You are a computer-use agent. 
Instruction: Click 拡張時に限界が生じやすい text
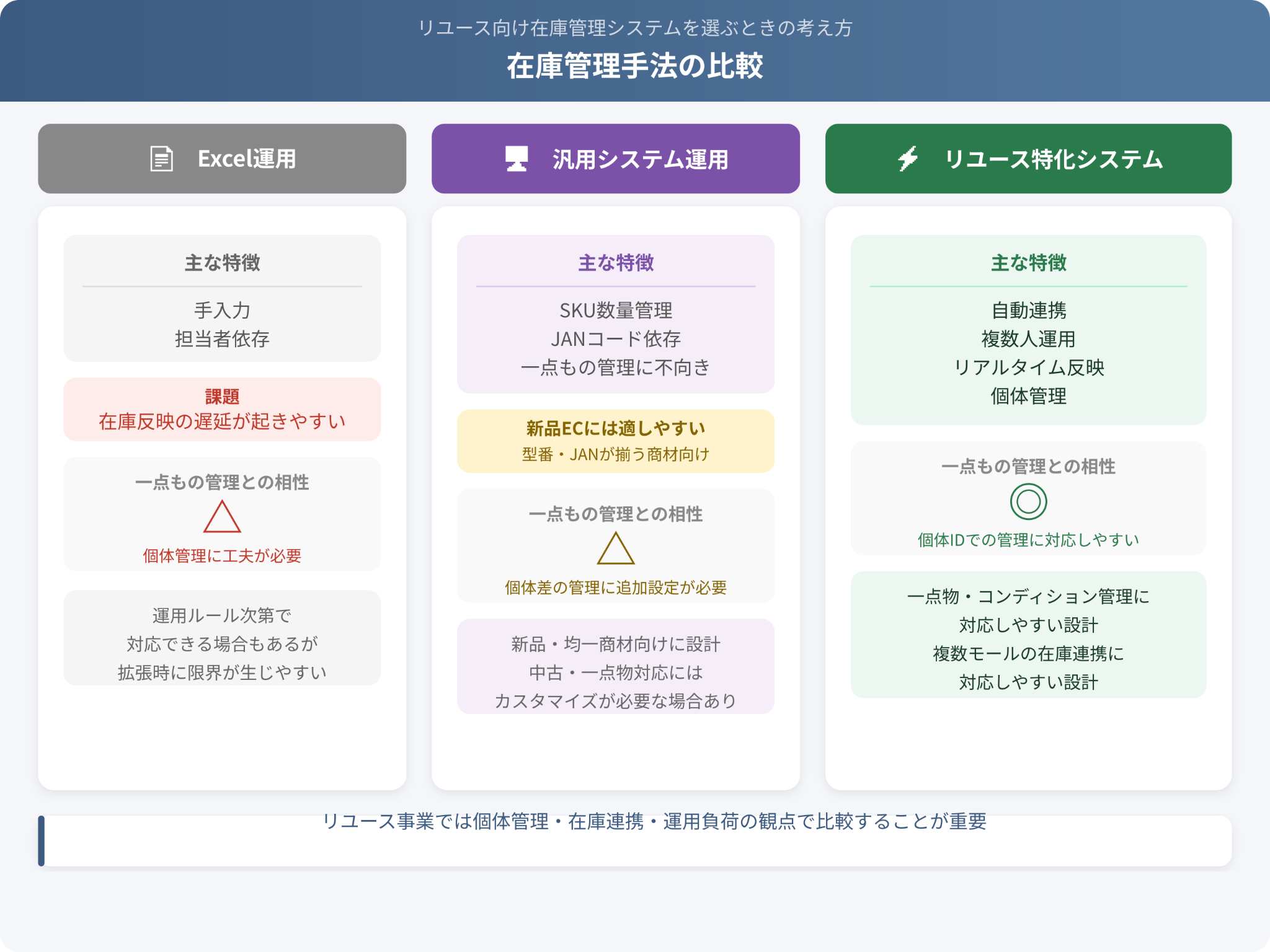click(222, 672)
